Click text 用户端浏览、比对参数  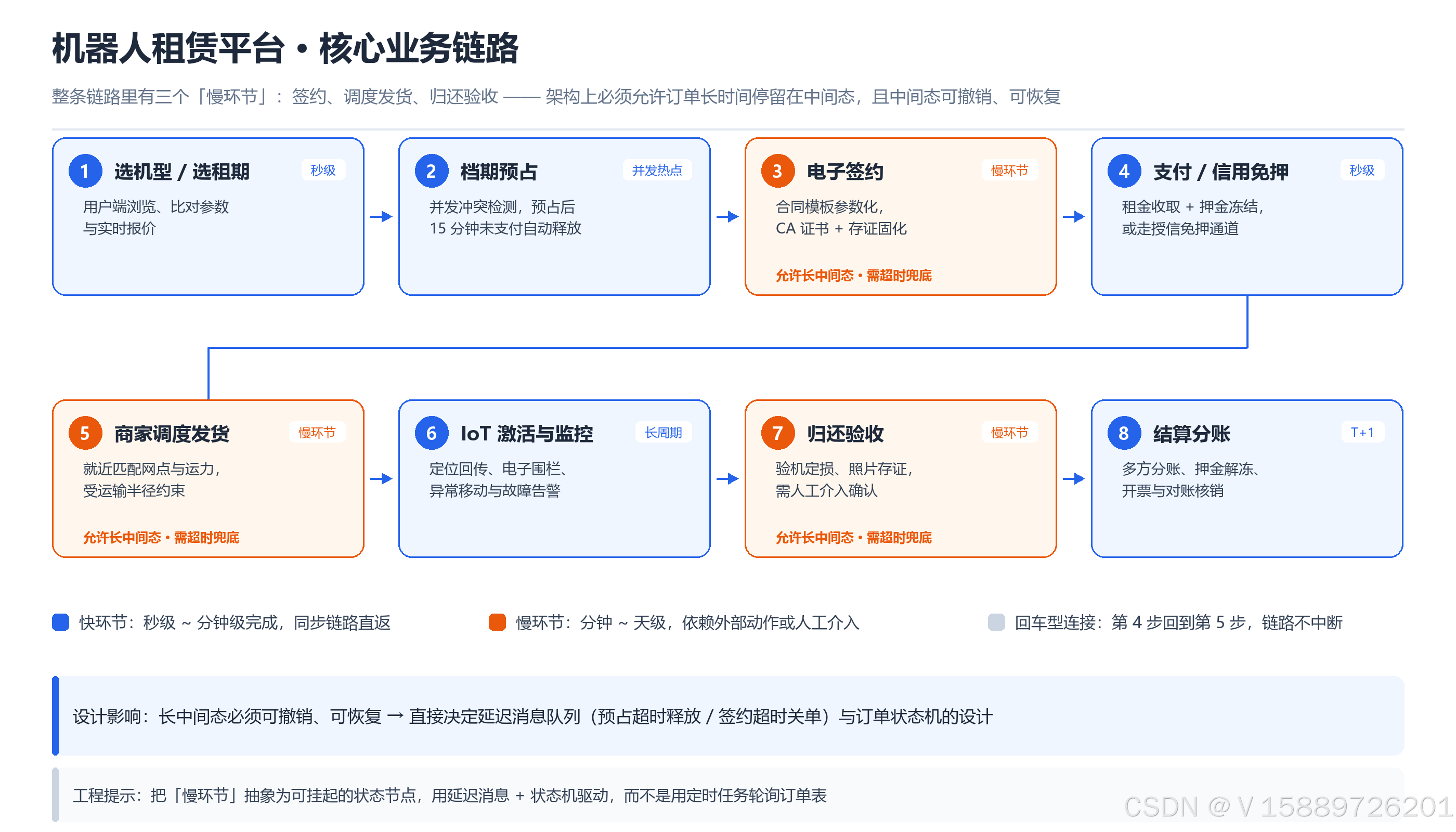point(156,207)
